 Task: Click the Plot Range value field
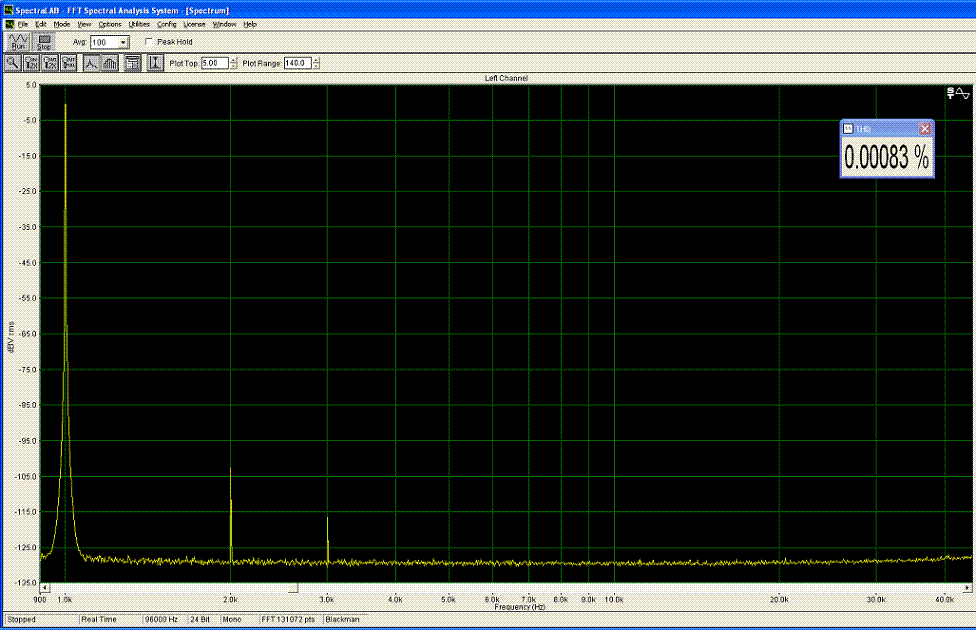pos(298,63)
